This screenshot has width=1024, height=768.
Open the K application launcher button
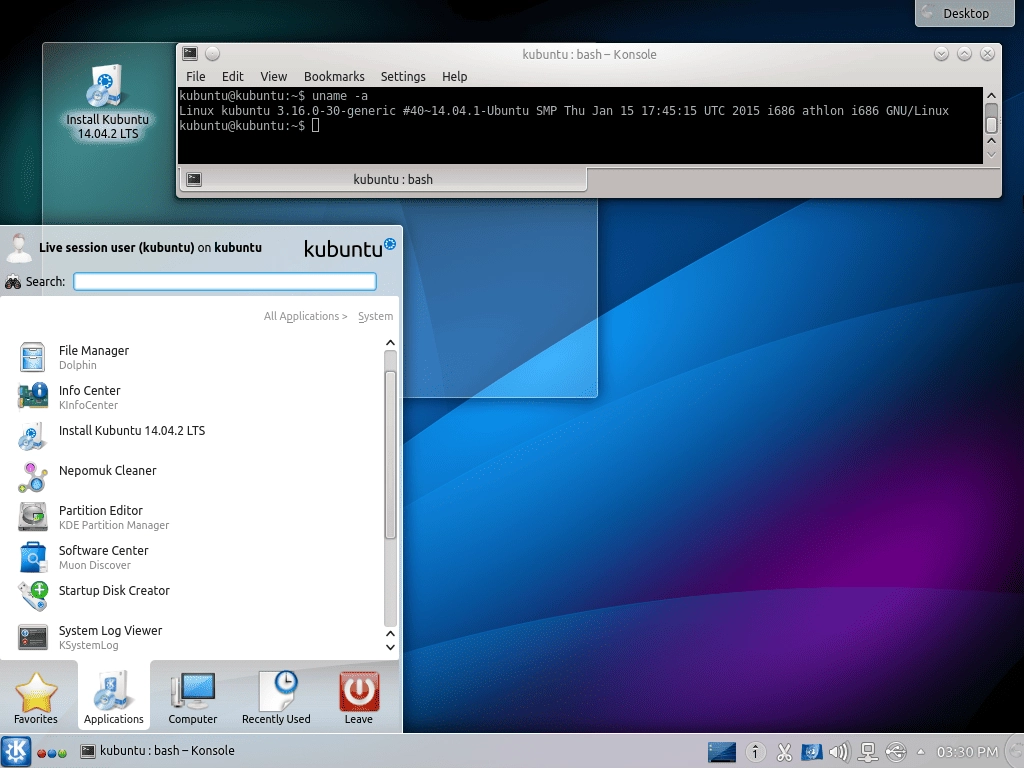coord(16,751)
